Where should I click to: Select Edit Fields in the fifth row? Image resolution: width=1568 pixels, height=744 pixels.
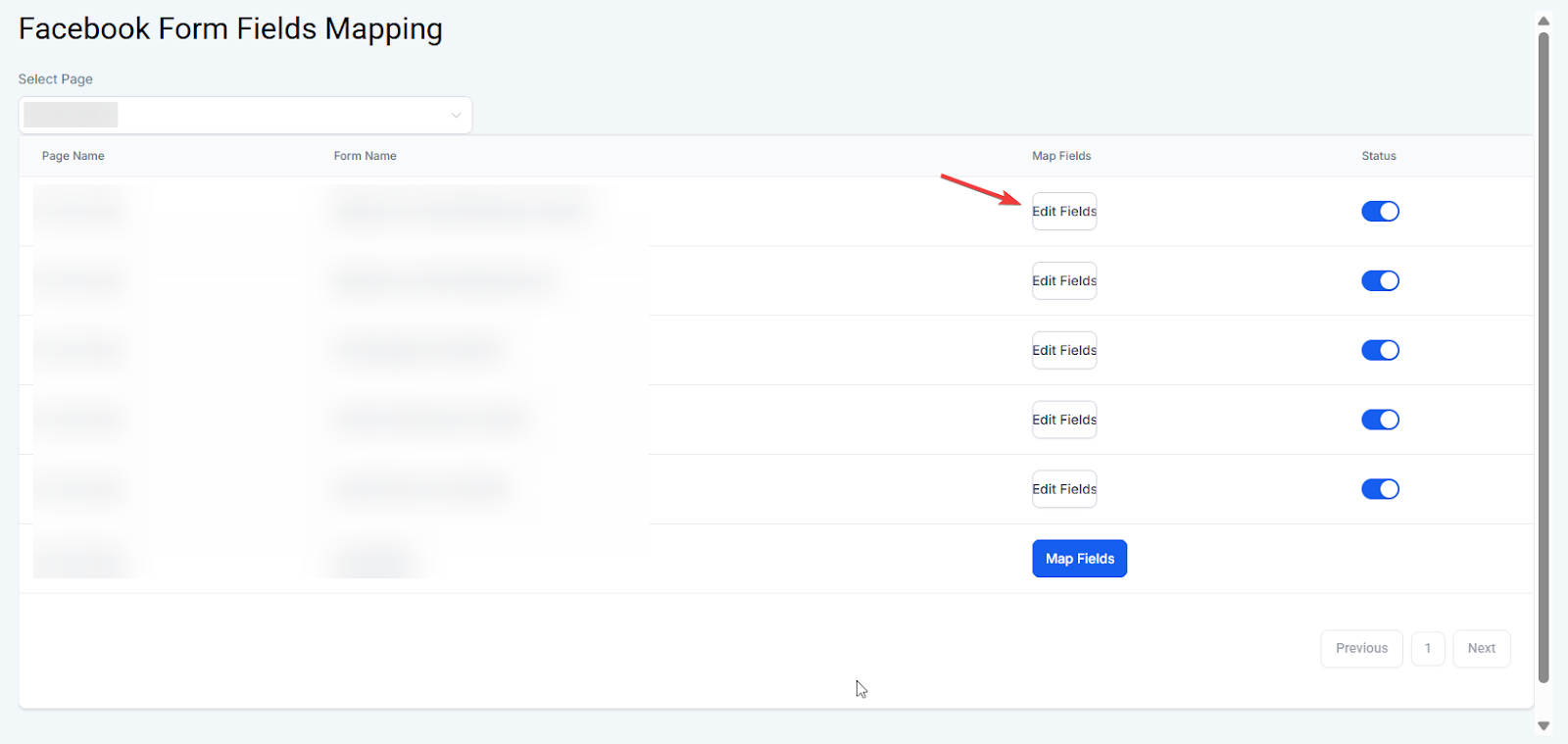[1063, 489]
